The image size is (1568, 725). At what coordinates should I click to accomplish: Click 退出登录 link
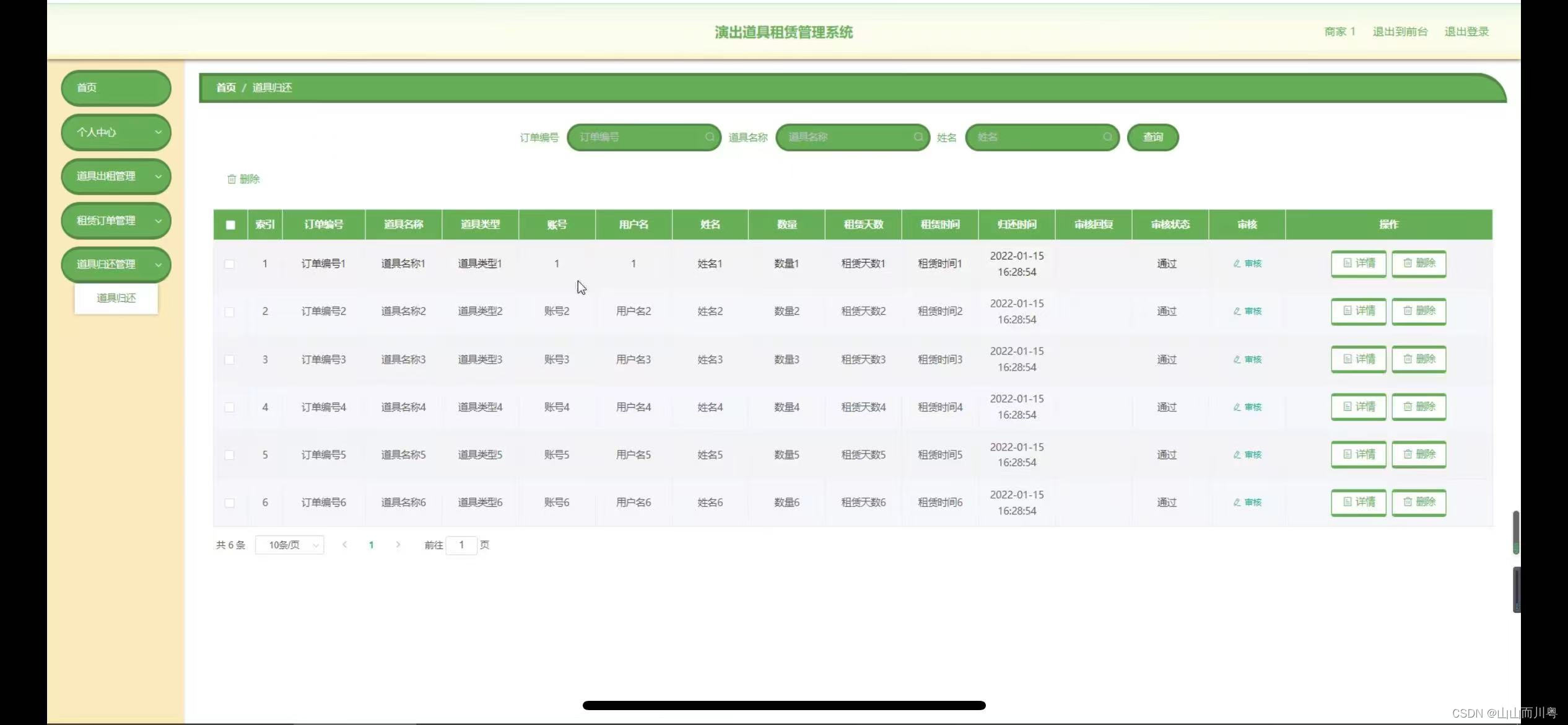pos(1466,32)
